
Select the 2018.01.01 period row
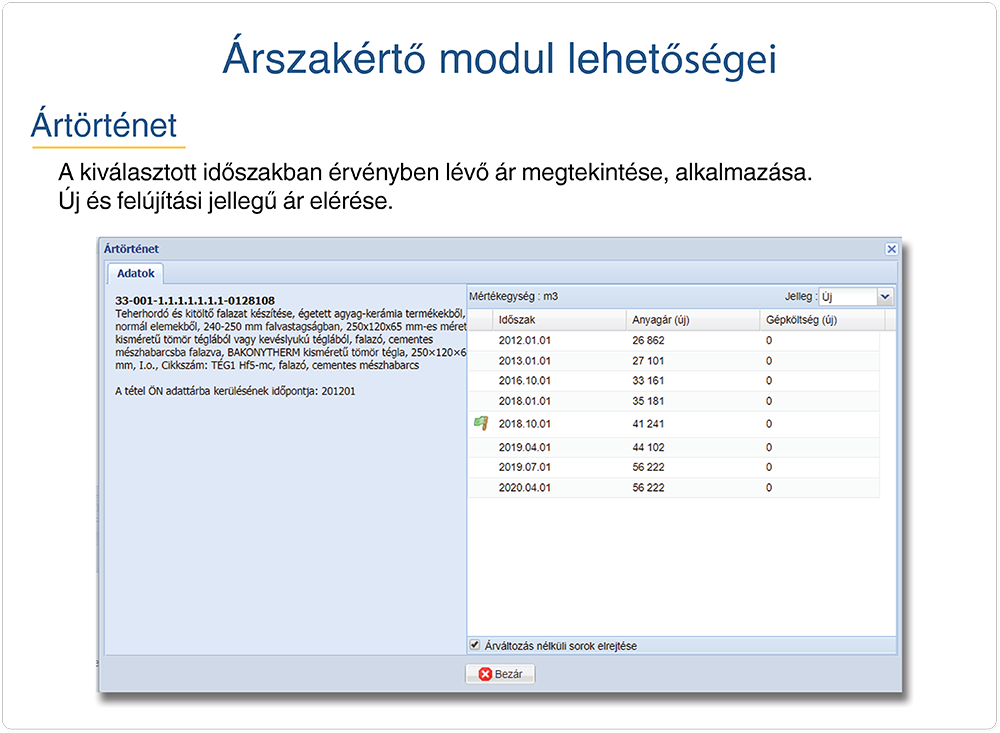click(x=673, y=401)
